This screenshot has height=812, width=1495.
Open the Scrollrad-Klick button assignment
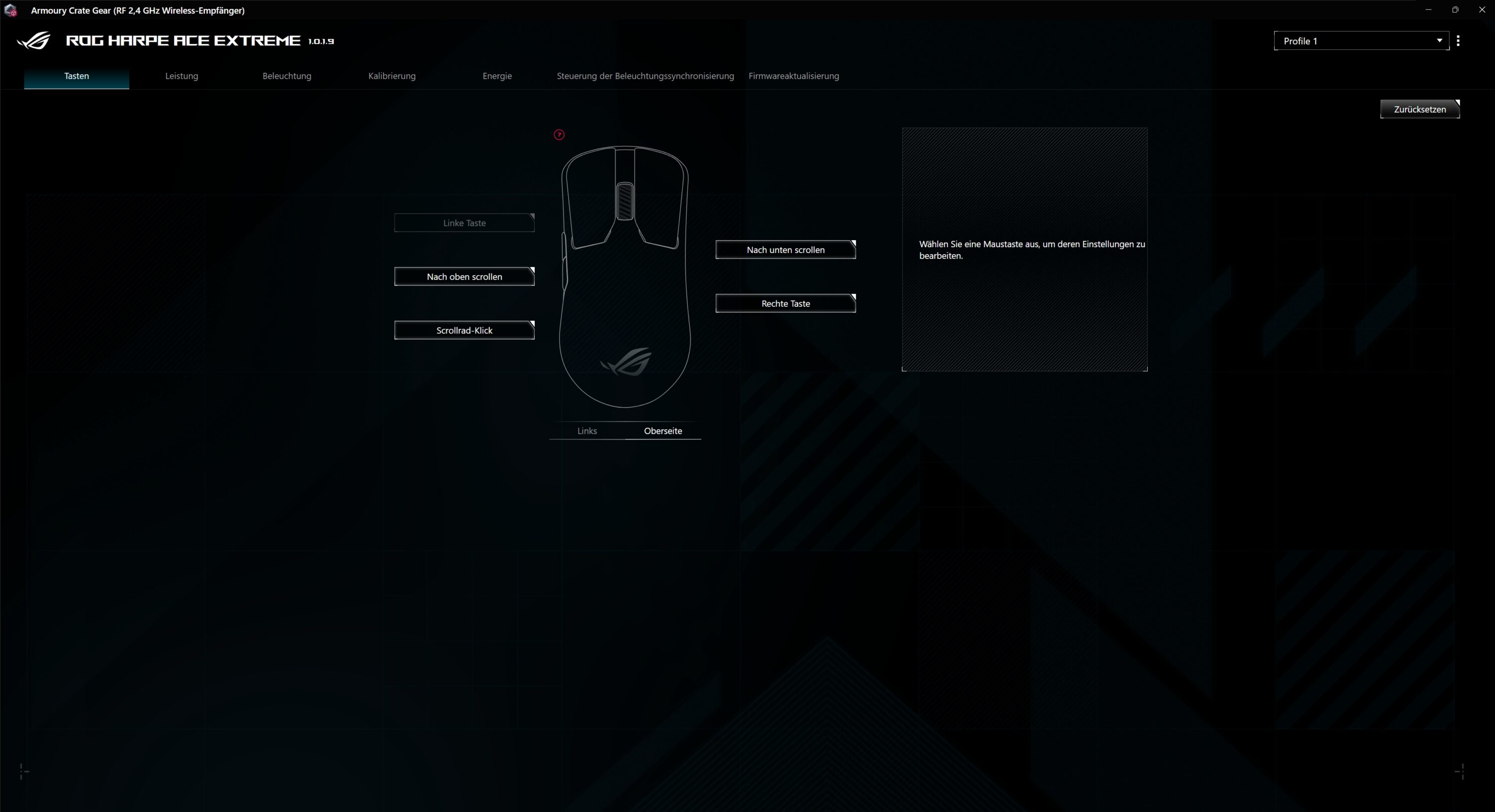click(464, 330)
